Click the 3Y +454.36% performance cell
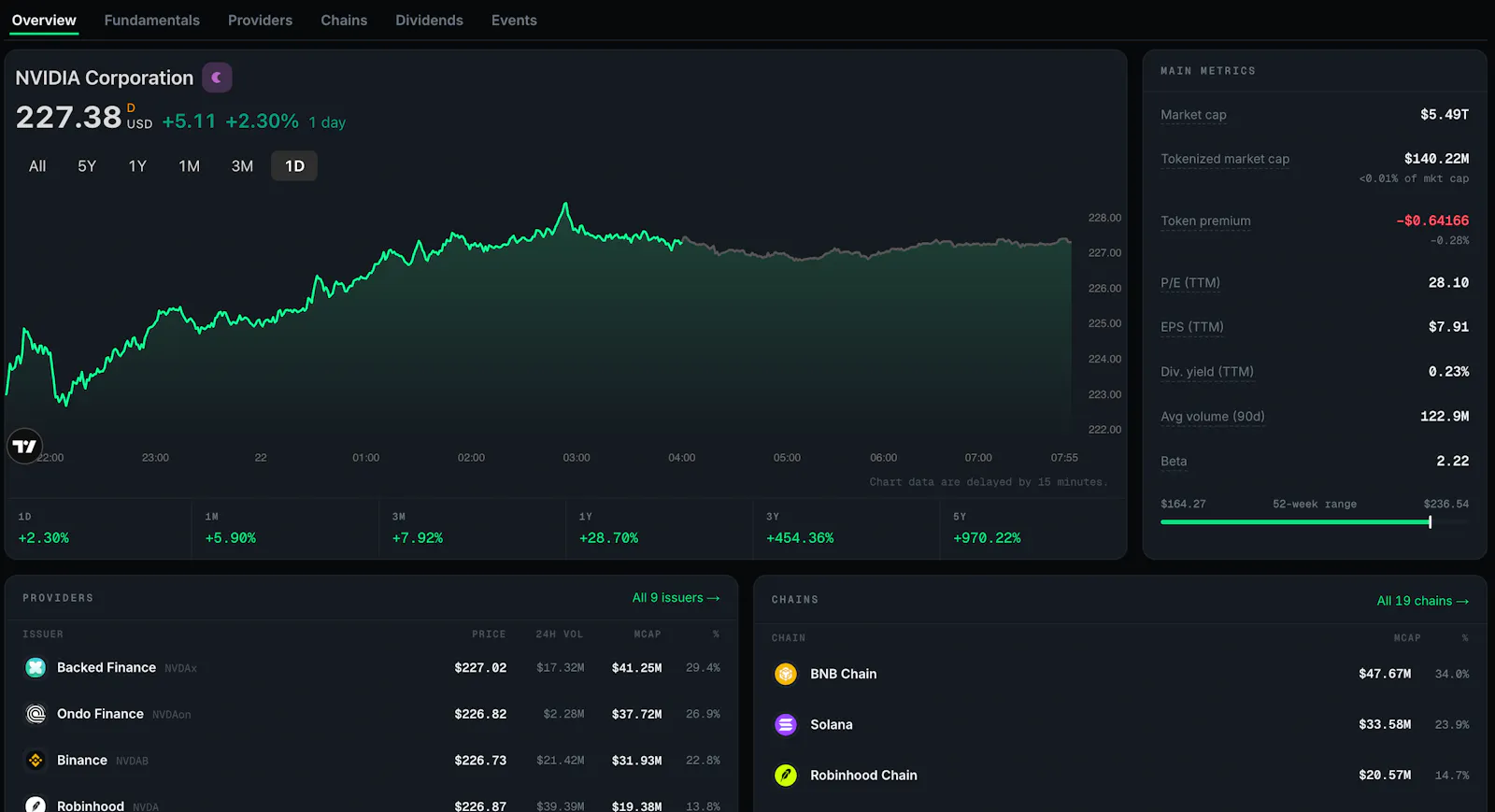This screenshot has height=812, width=1495. point(846,529)
